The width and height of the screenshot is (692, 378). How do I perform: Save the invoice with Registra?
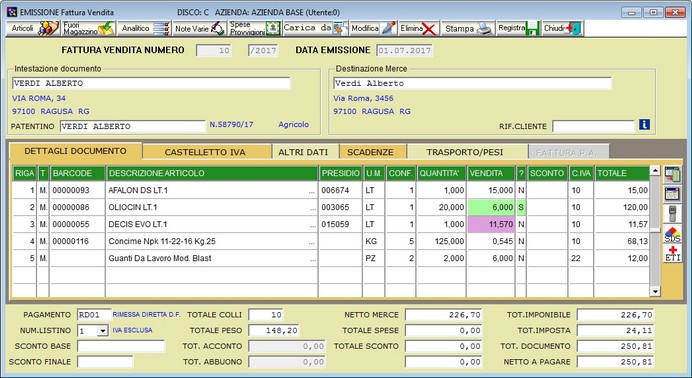pos(519,29)
